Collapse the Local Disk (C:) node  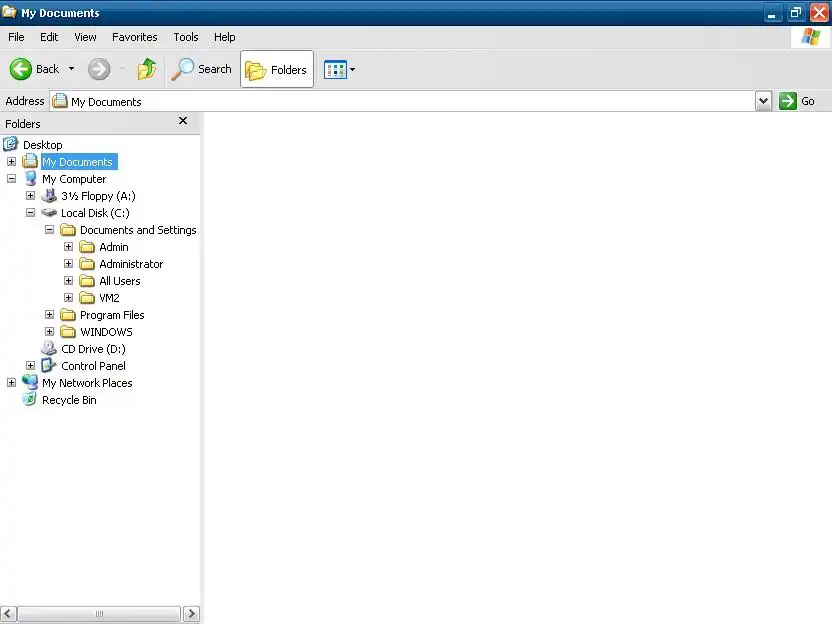tap(30, 213)
